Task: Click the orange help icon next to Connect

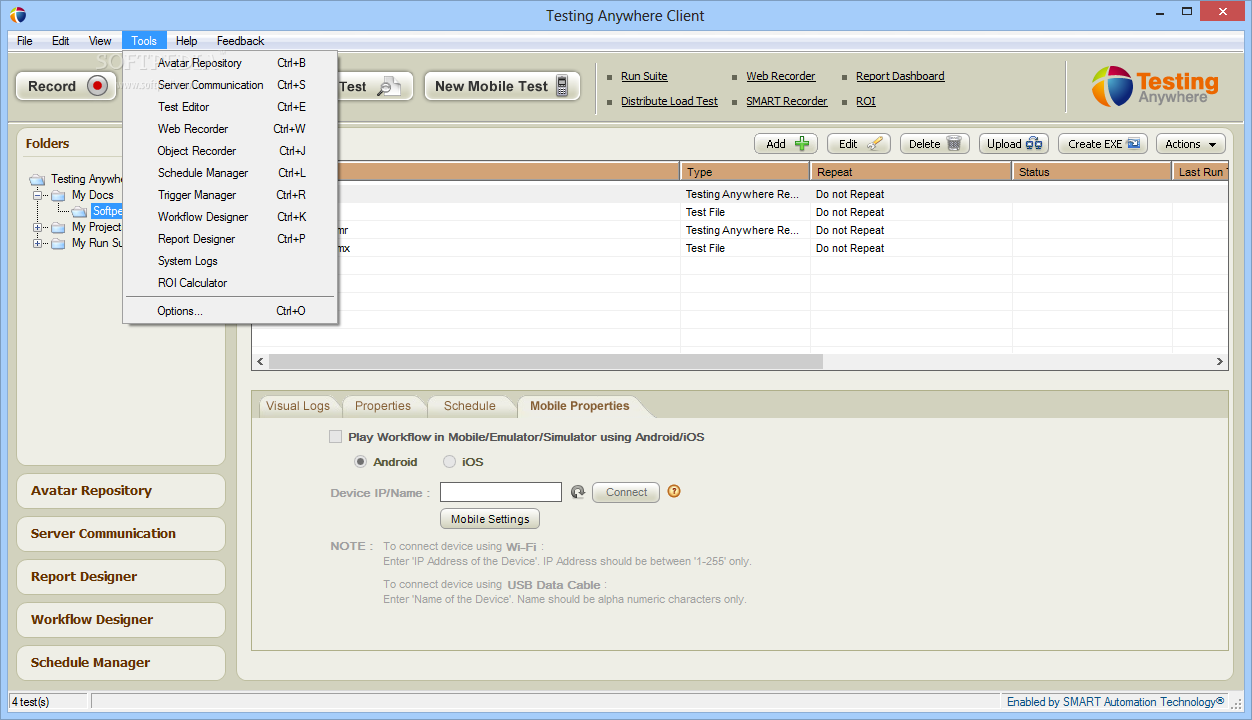Action: click(674, 491)
